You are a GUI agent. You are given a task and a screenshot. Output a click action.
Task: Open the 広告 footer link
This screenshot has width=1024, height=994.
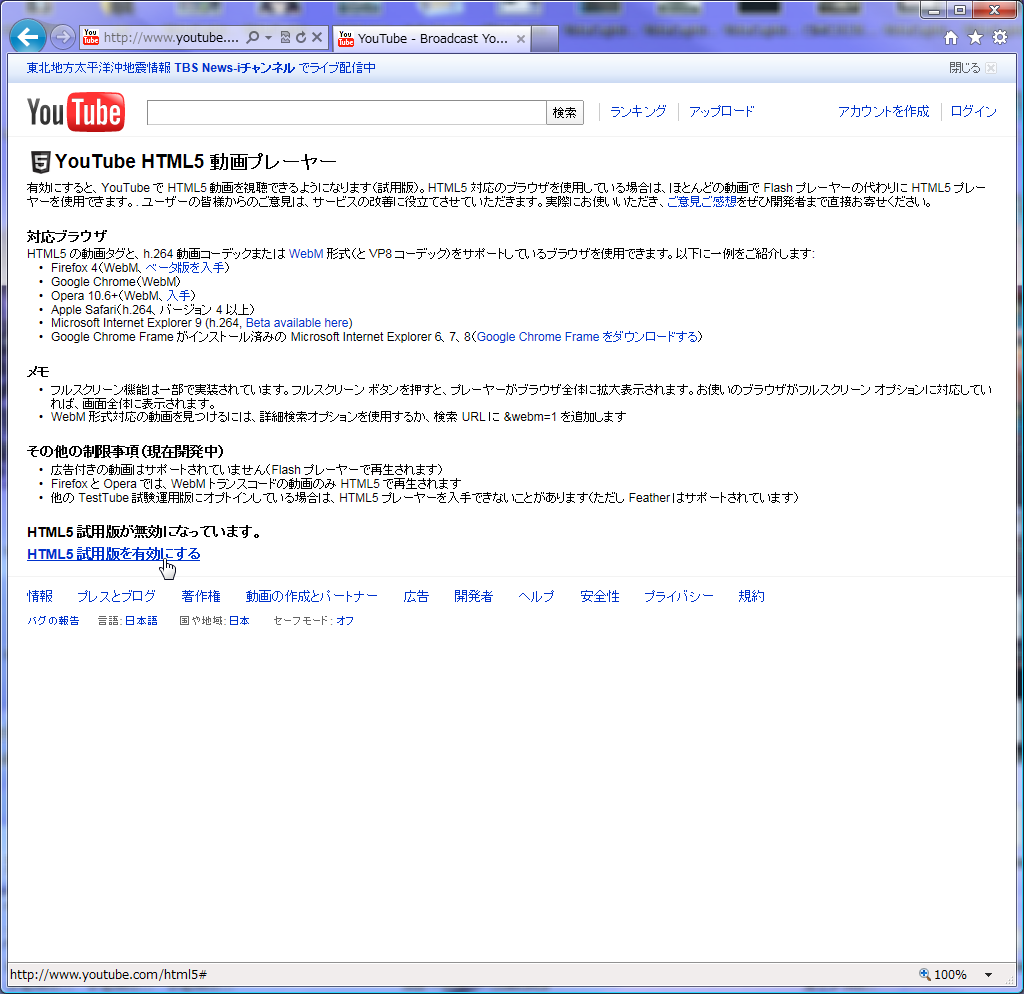click(x=416, y=596)
